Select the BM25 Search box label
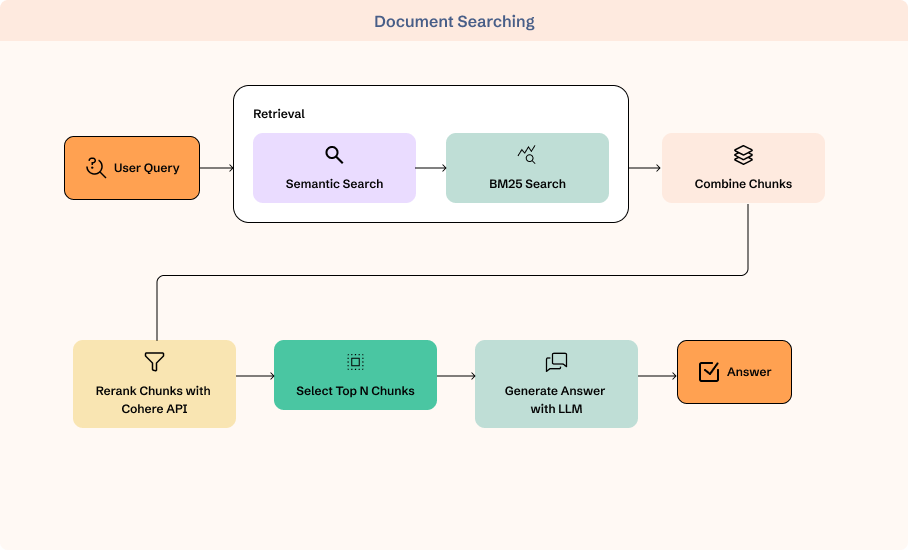Screen dimensions: 908x550 pos(527,184)
